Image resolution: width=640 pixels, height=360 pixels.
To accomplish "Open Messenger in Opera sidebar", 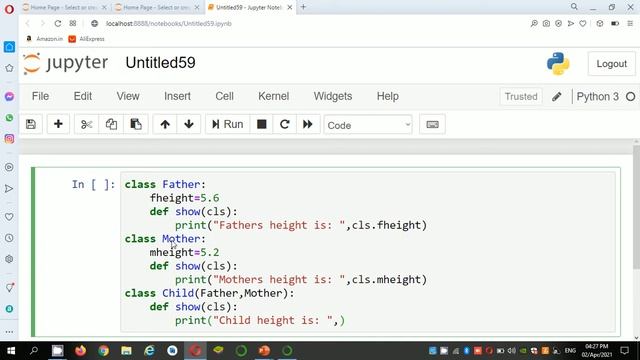I will pyautogui.click(x=9, y=96).
